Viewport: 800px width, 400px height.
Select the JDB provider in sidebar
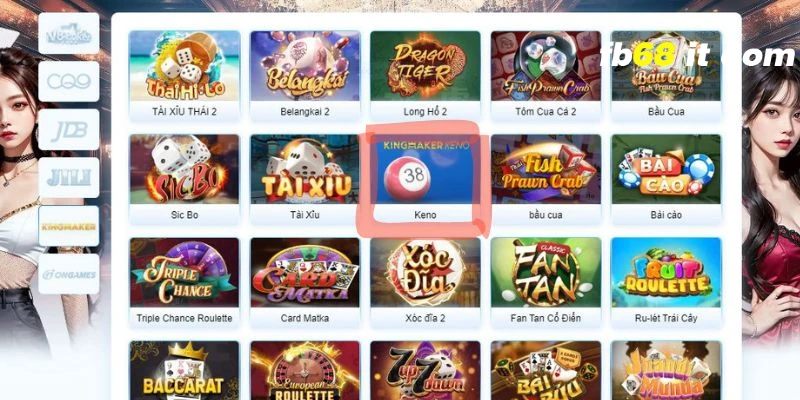coord(68,130)
